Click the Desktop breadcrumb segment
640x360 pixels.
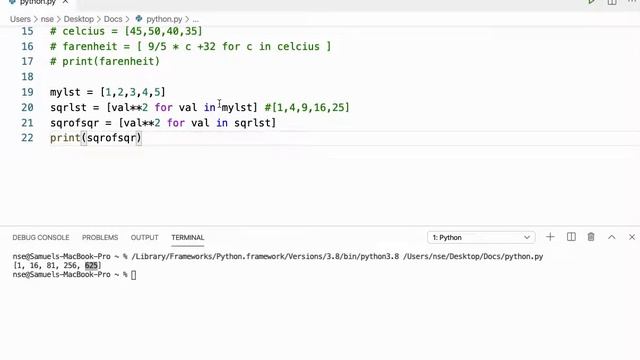pos(78,19)
